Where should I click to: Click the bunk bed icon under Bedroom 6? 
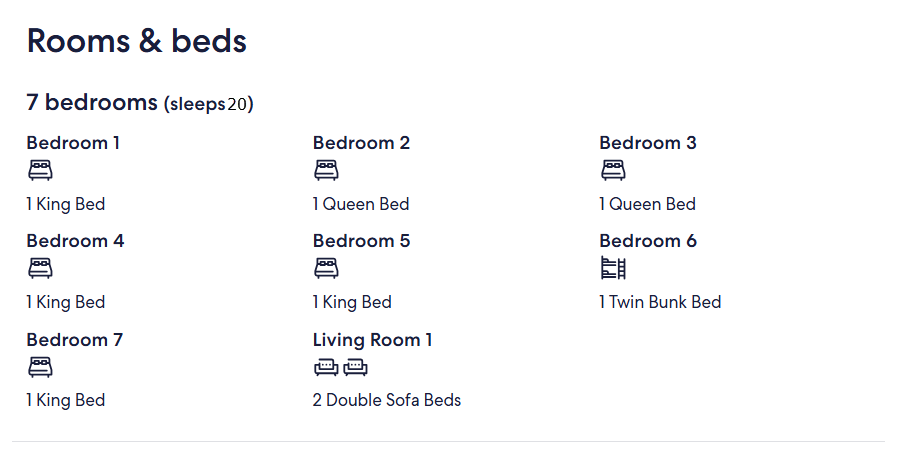(x=614, y=268)
